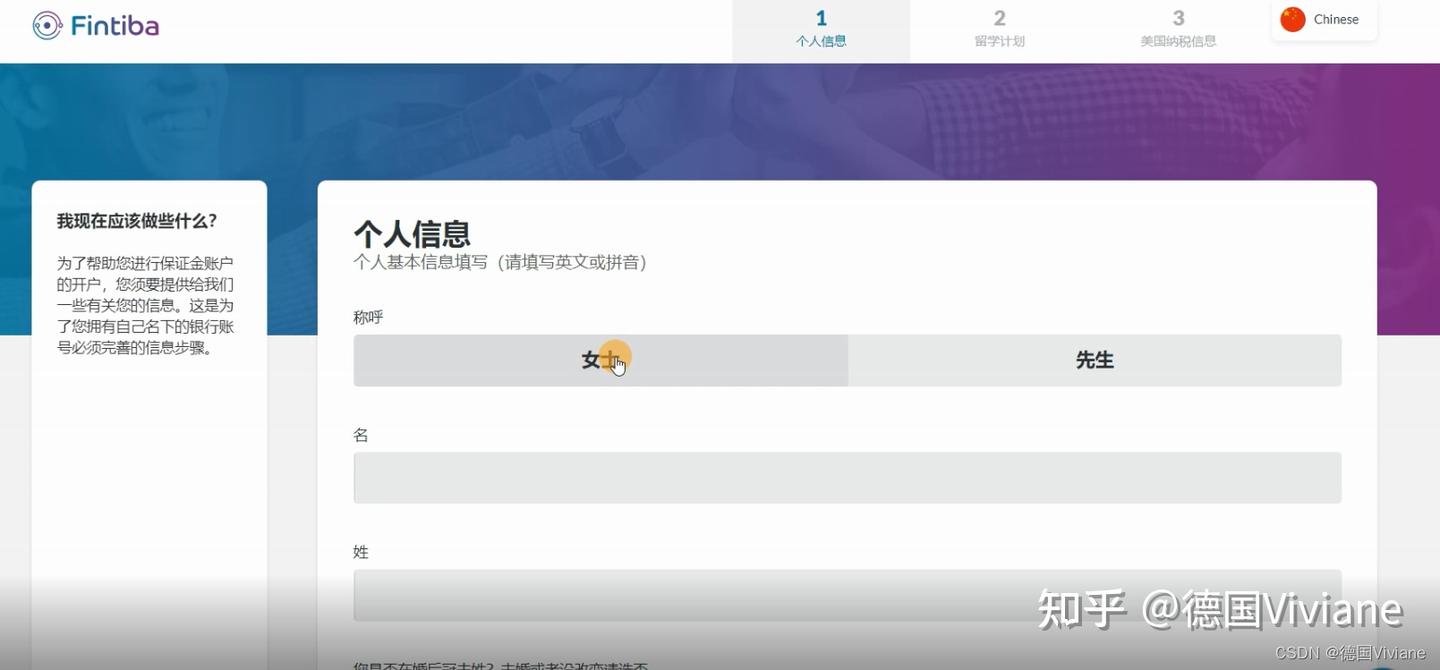Click the Fintiba logo
The width and height of the screenshot is (1440, 670).
pos(95,24)
